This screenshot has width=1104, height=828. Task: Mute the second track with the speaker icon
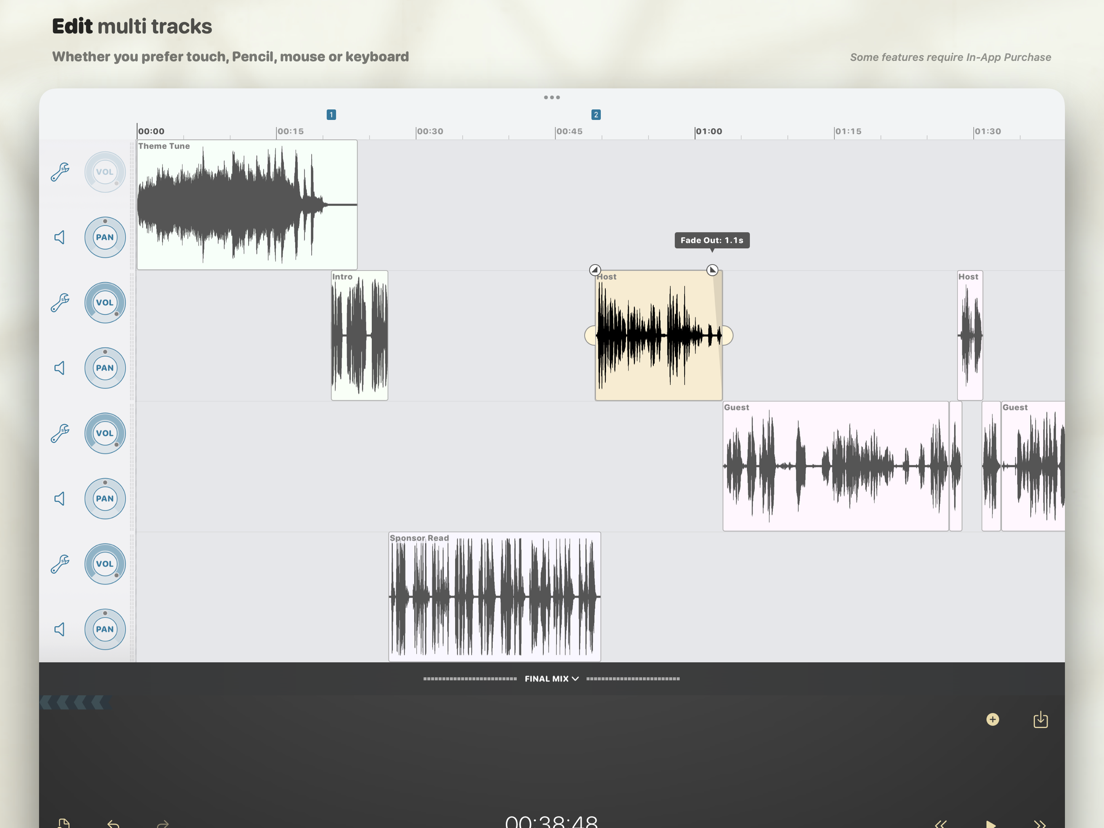[59, 237]
